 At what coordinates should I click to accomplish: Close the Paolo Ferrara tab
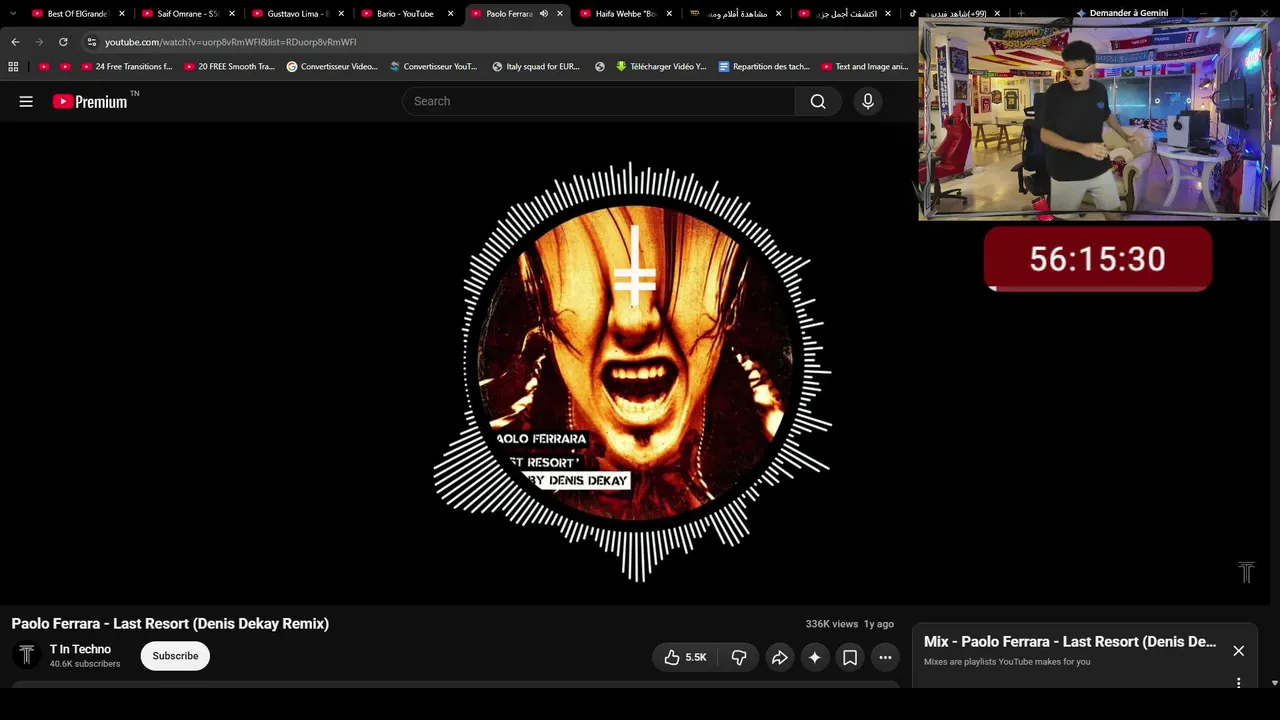point(560,14)
